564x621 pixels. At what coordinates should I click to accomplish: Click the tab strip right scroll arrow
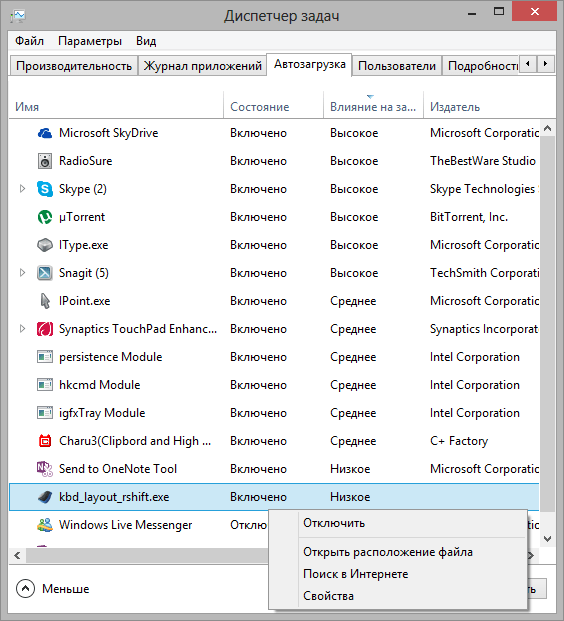(x=545, y=63)
